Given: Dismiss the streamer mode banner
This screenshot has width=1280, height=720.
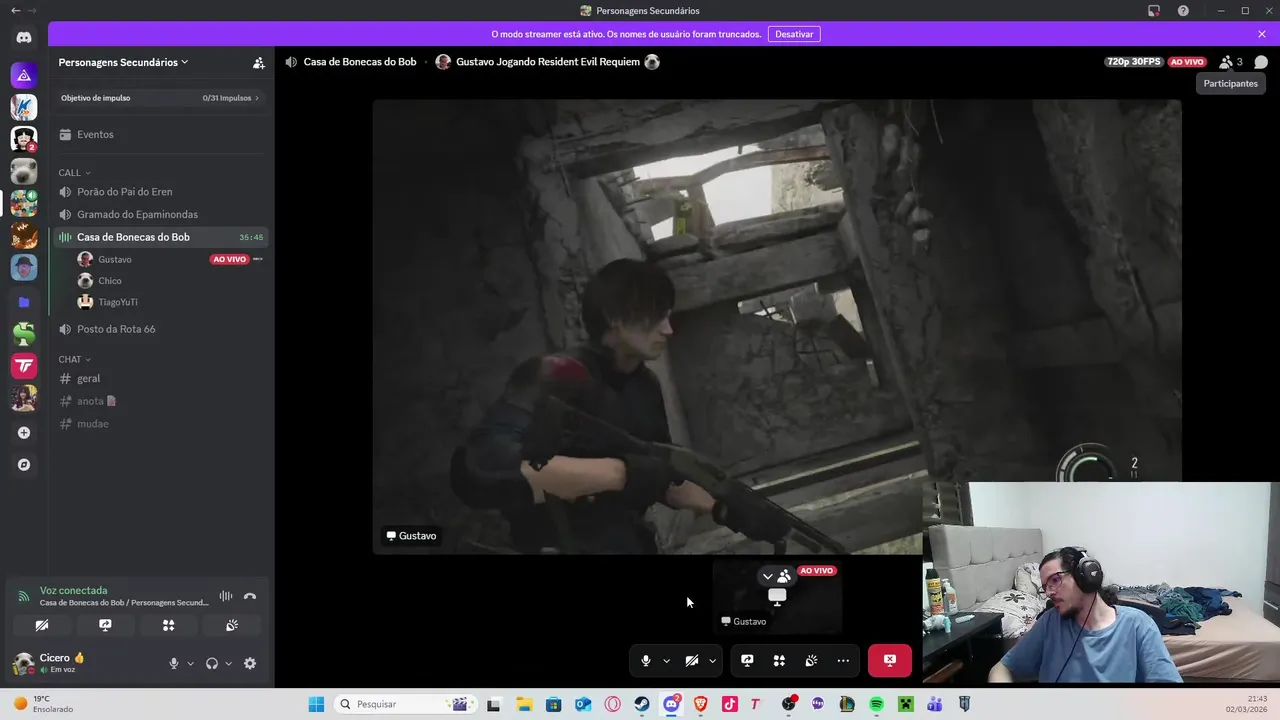Looking at the screenshot, I should 1262,34.
